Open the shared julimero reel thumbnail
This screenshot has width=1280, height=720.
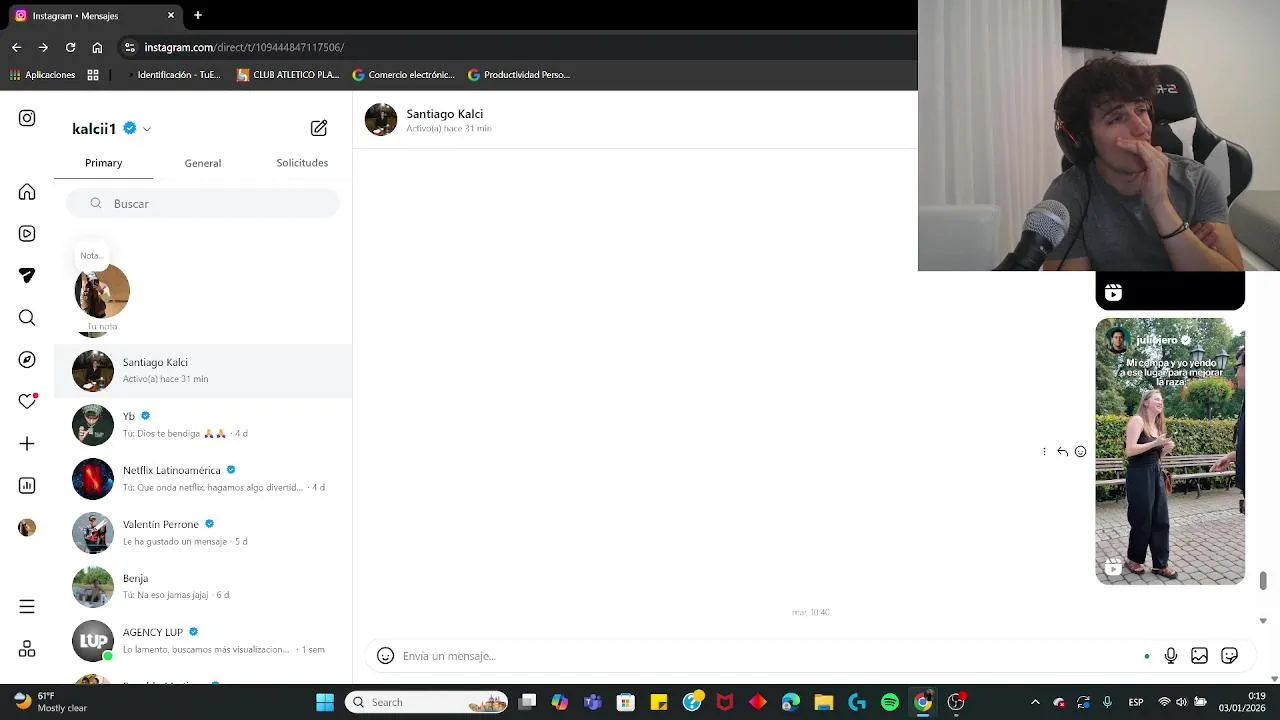pyautogui.click(x=1170, y=451)
